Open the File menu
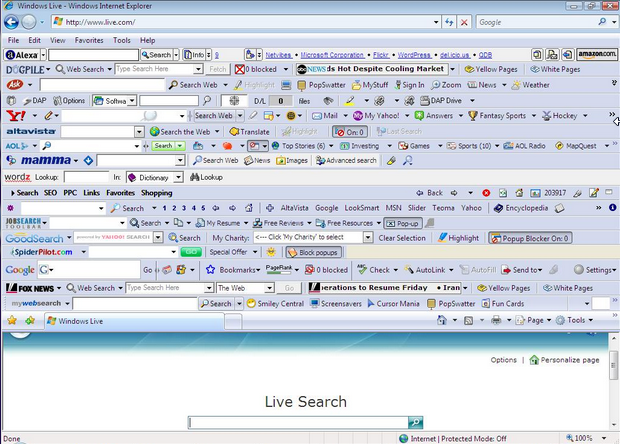Viewport: 620px width, 444px height. tap(13, 40)
